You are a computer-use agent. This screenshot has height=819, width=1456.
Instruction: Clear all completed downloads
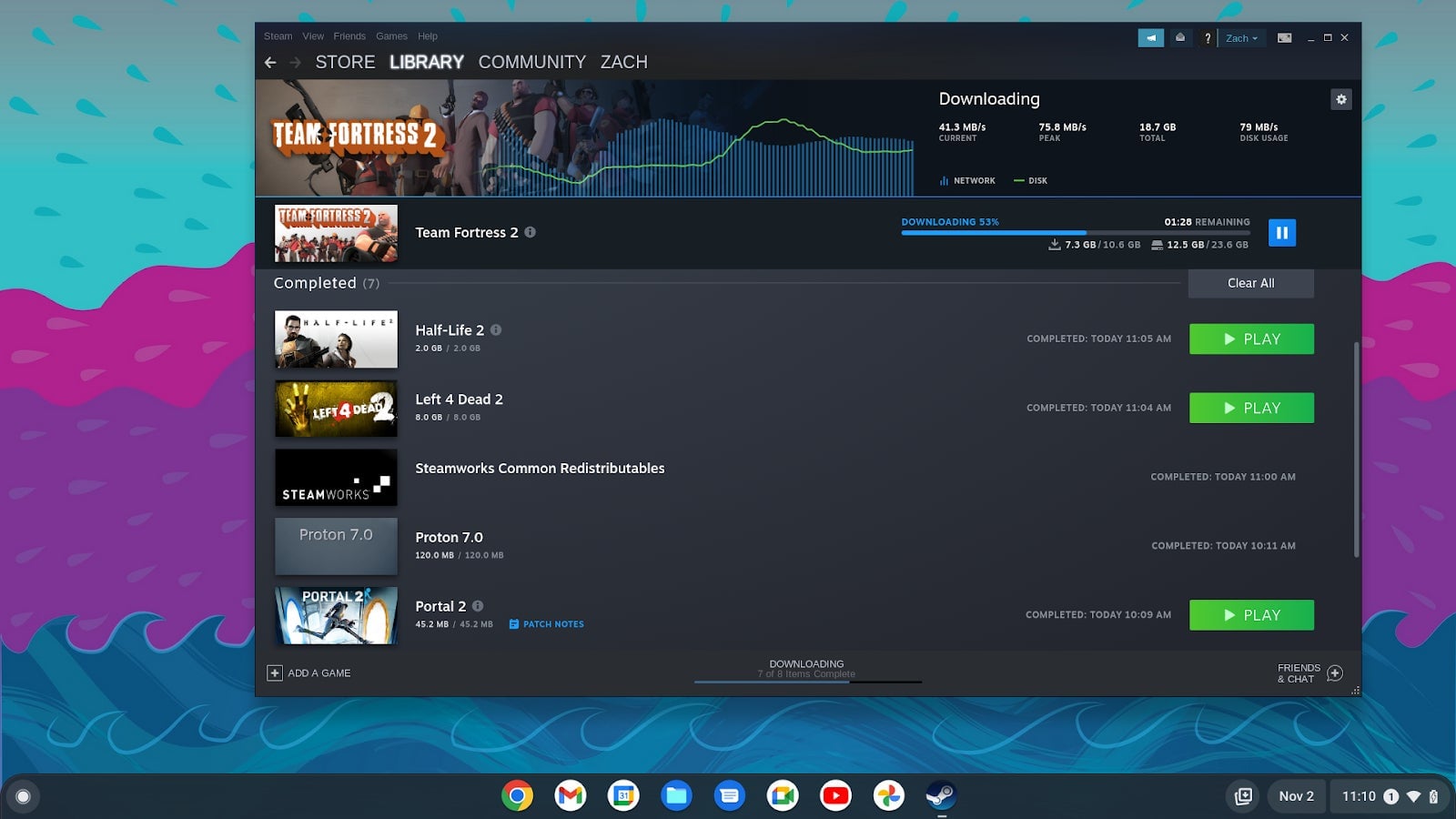[1250, 283]
